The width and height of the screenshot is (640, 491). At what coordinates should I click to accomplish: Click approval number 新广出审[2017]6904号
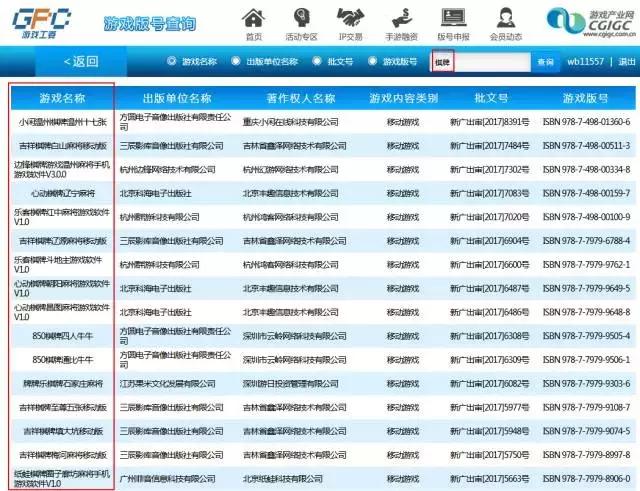[489, 241]
